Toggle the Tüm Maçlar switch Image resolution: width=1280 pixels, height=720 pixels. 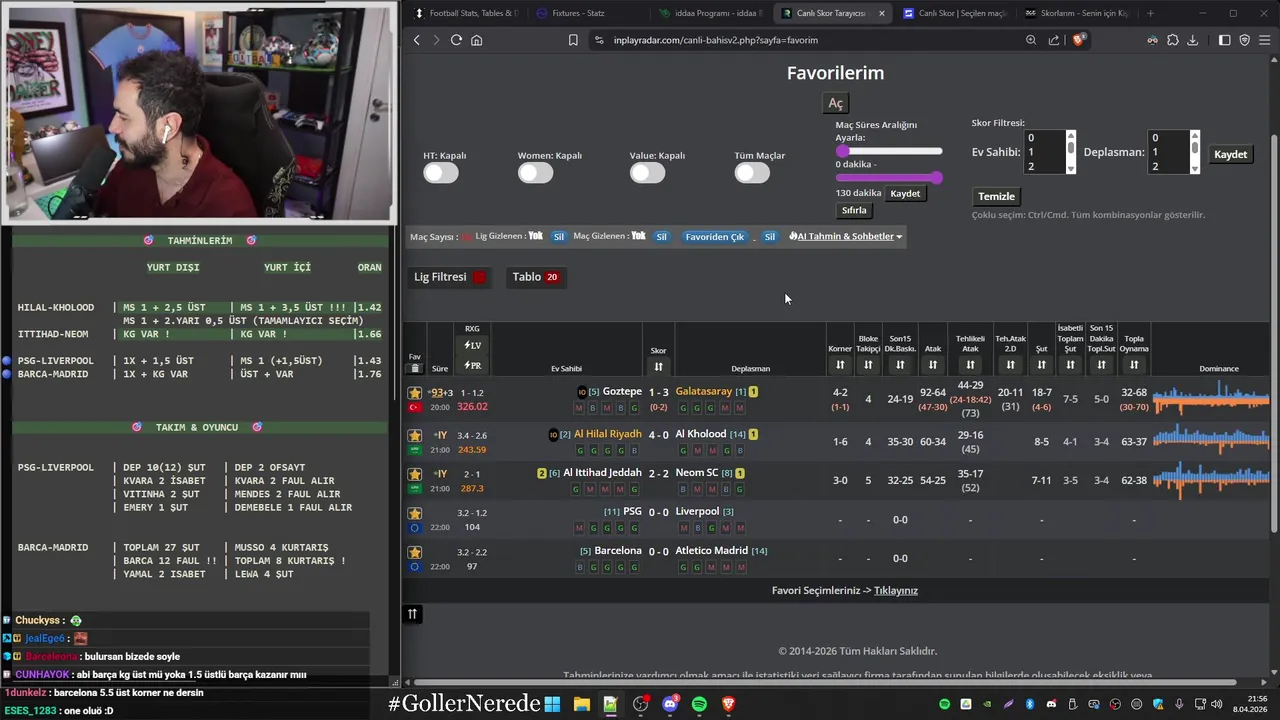pos(752,173)
